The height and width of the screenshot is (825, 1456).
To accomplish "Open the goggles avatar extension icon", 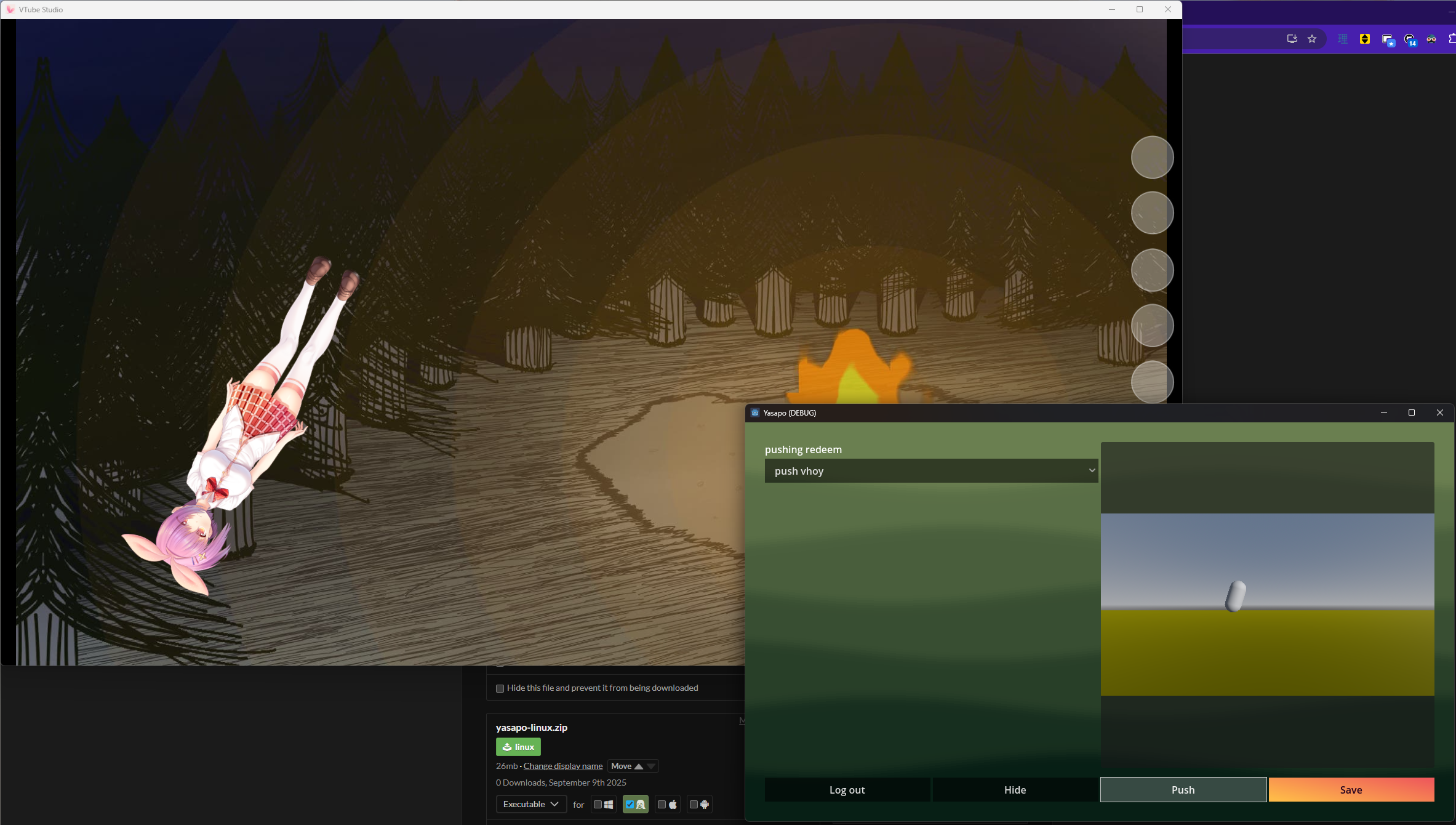I will pos(1431,39).
